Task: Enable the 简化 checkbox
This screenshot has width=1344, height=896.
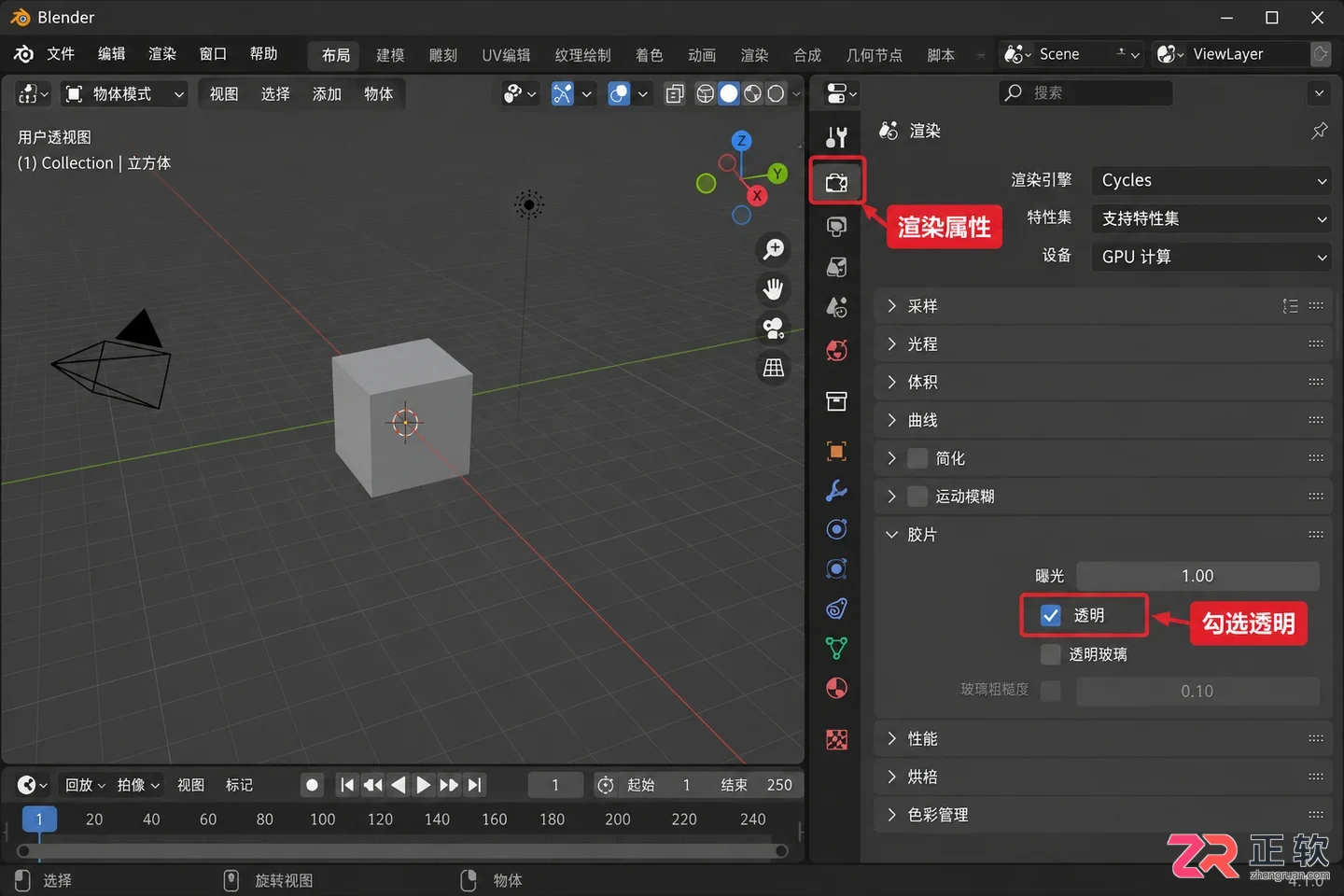Action: tap(917, 458)
